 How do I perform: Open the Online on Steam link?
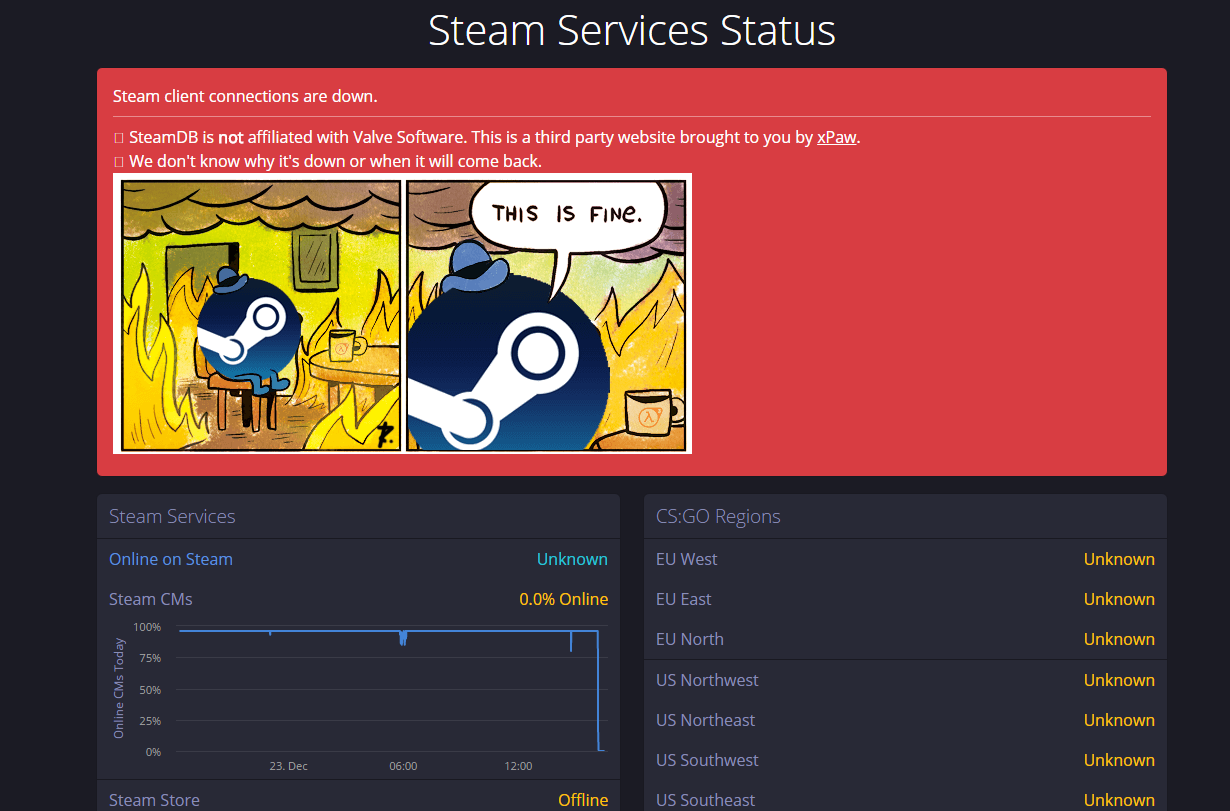pos(171,559)
